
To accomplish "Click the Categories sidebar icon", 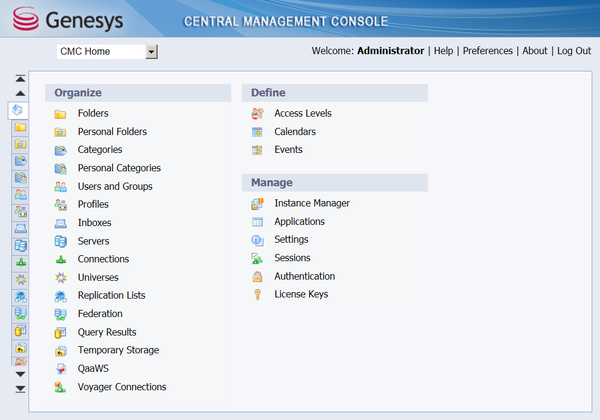I will pos(20,161).
